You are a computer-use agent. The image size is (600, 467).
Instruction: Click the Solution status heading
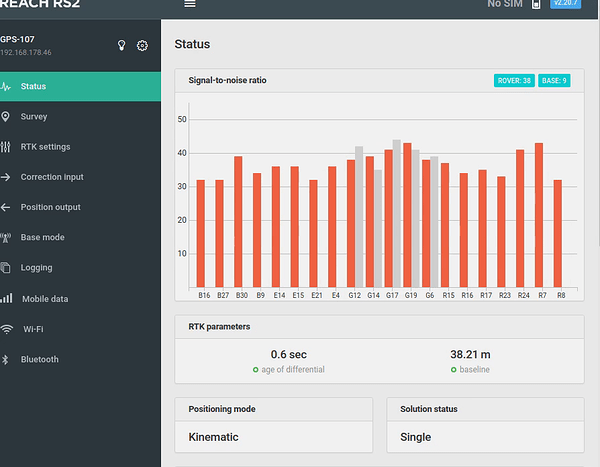coord(429,409)
